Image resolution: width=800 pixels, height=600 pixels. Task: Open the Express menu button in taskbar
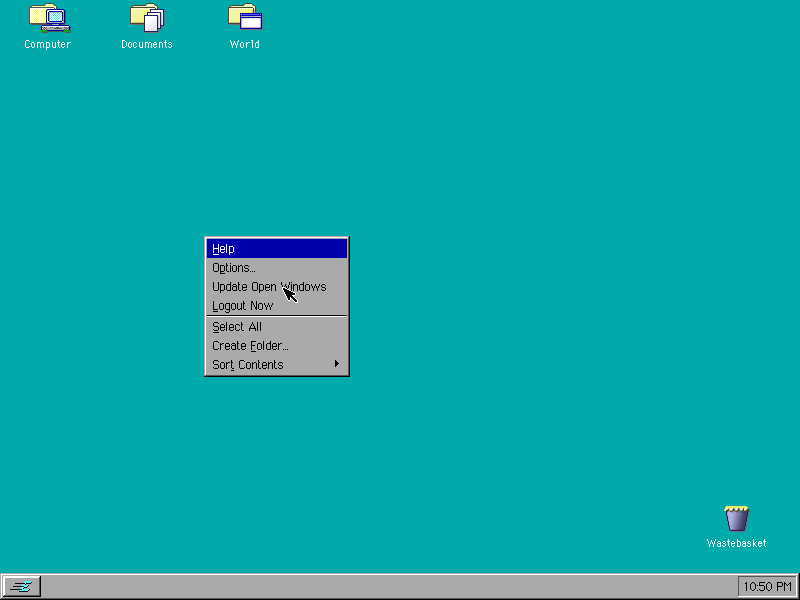(21, 587)
